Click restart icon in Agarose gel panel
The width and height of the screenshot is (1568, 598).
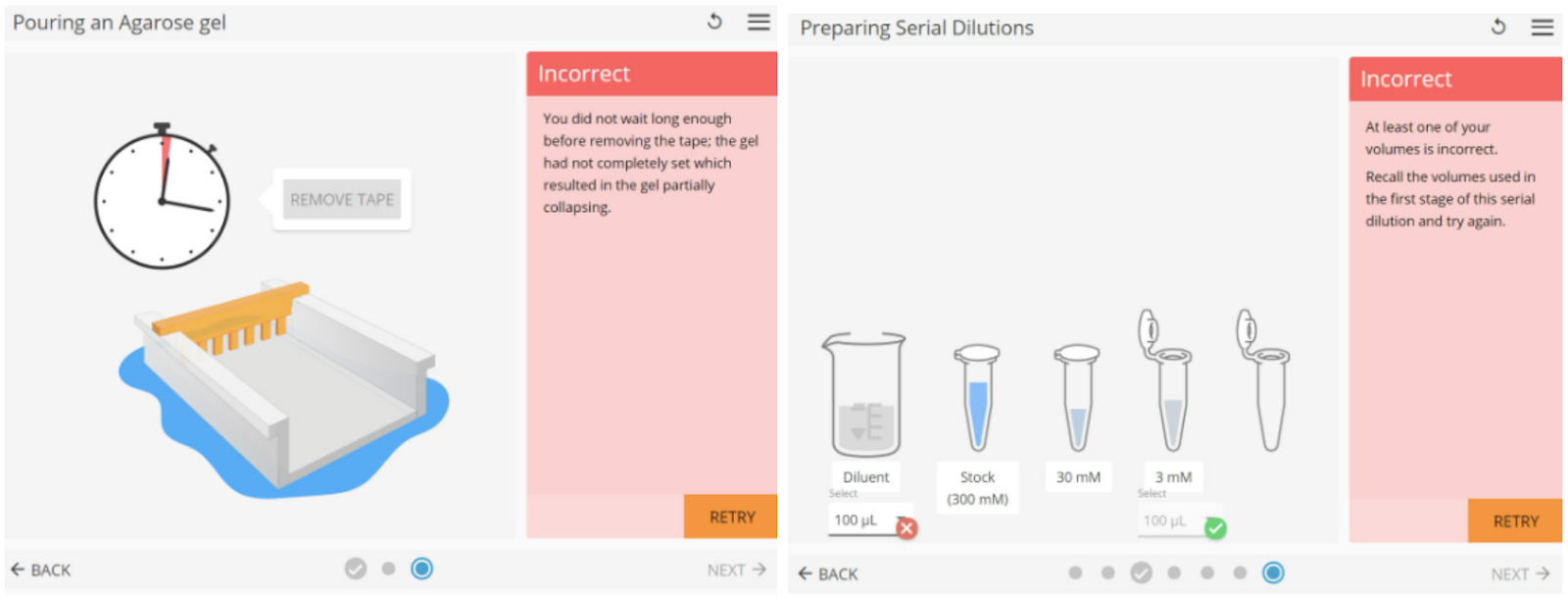pos(714,22)
